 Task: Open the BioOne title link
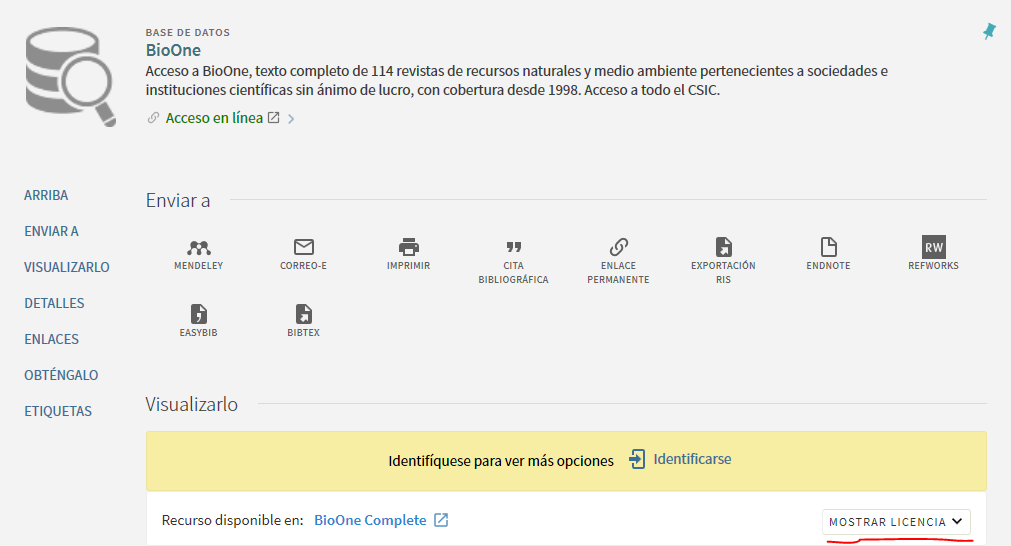click(173, 50)
